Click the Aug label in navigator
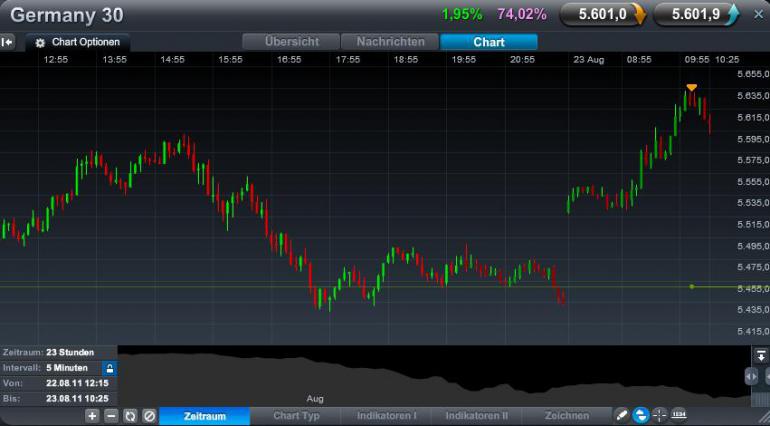This screenshot has width=770, height=426. pyautogui.click(x=315, y=398)
